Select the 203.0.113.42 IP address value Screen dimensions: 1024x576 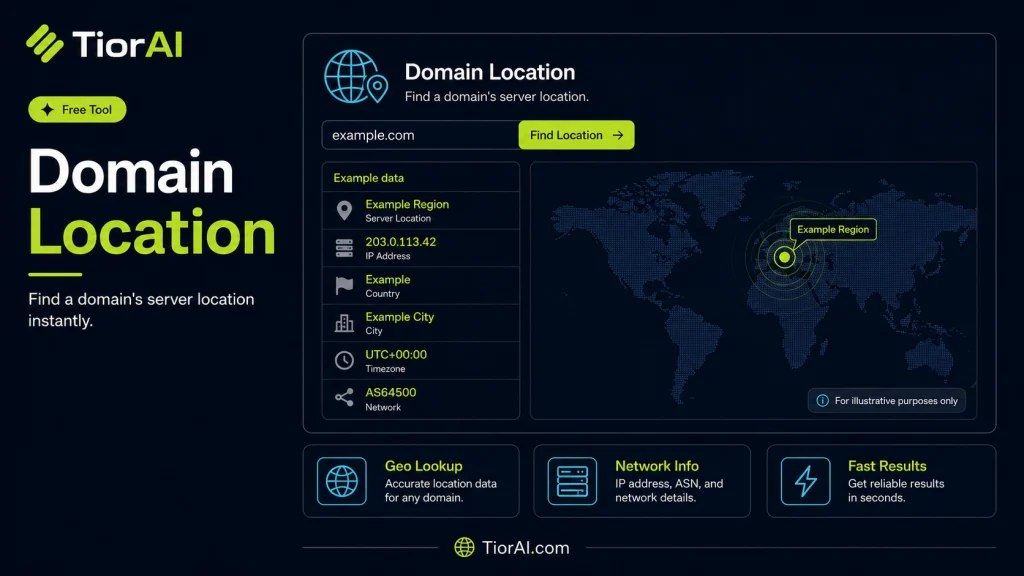click(x=400, y=242)
